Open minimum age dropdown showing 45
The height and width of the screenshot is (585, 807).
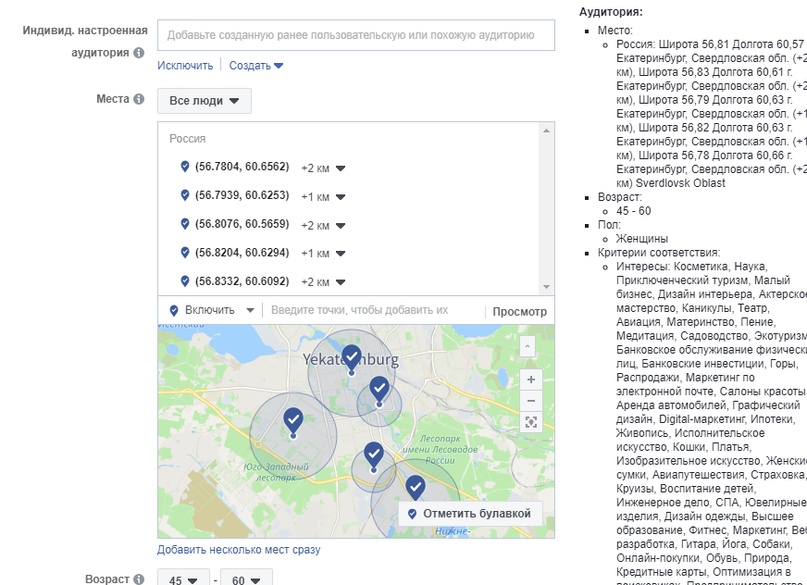click(x=183, y=579)
